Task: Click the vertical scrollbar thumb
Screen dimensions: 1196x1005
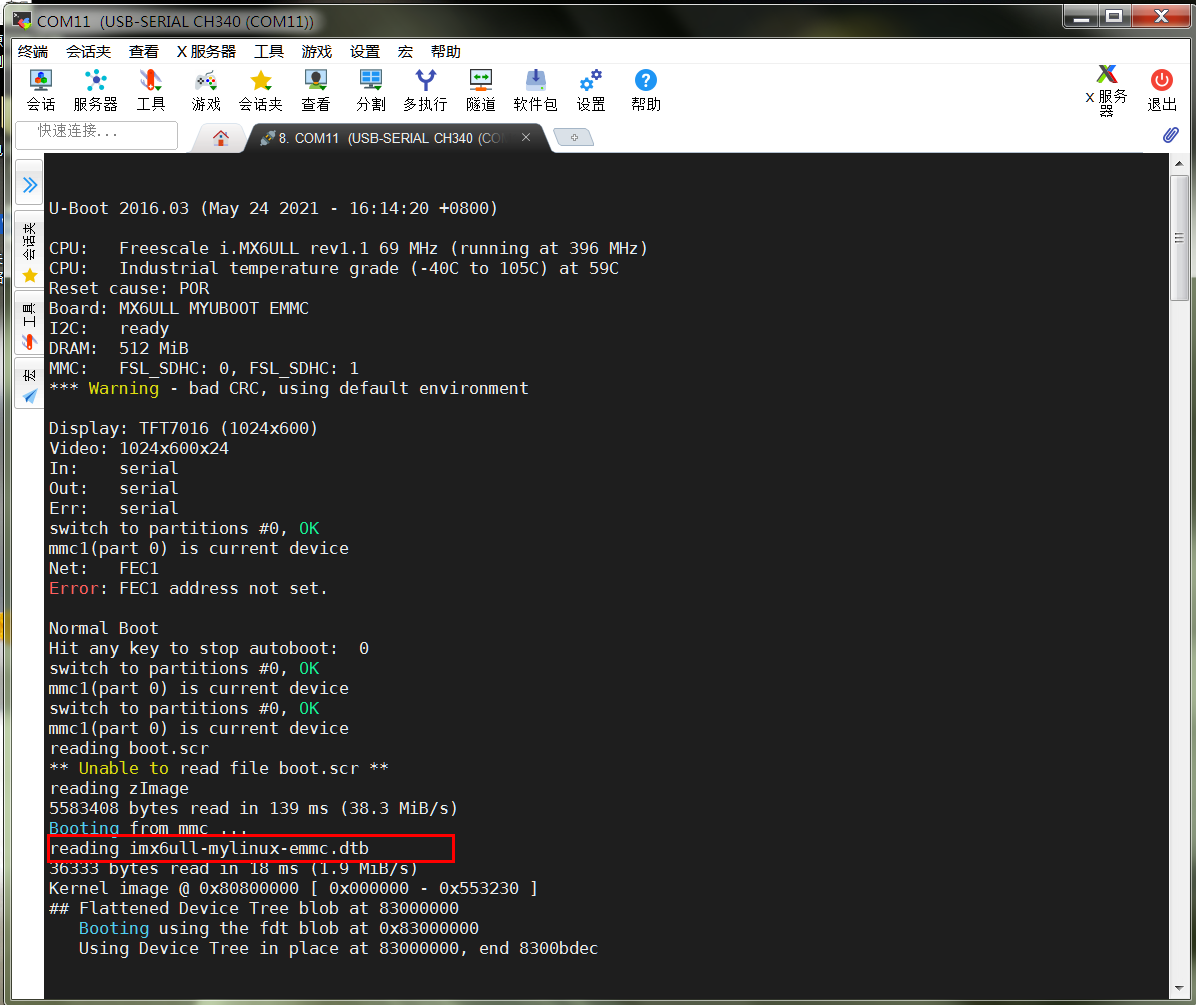Action: [1179, 238]
